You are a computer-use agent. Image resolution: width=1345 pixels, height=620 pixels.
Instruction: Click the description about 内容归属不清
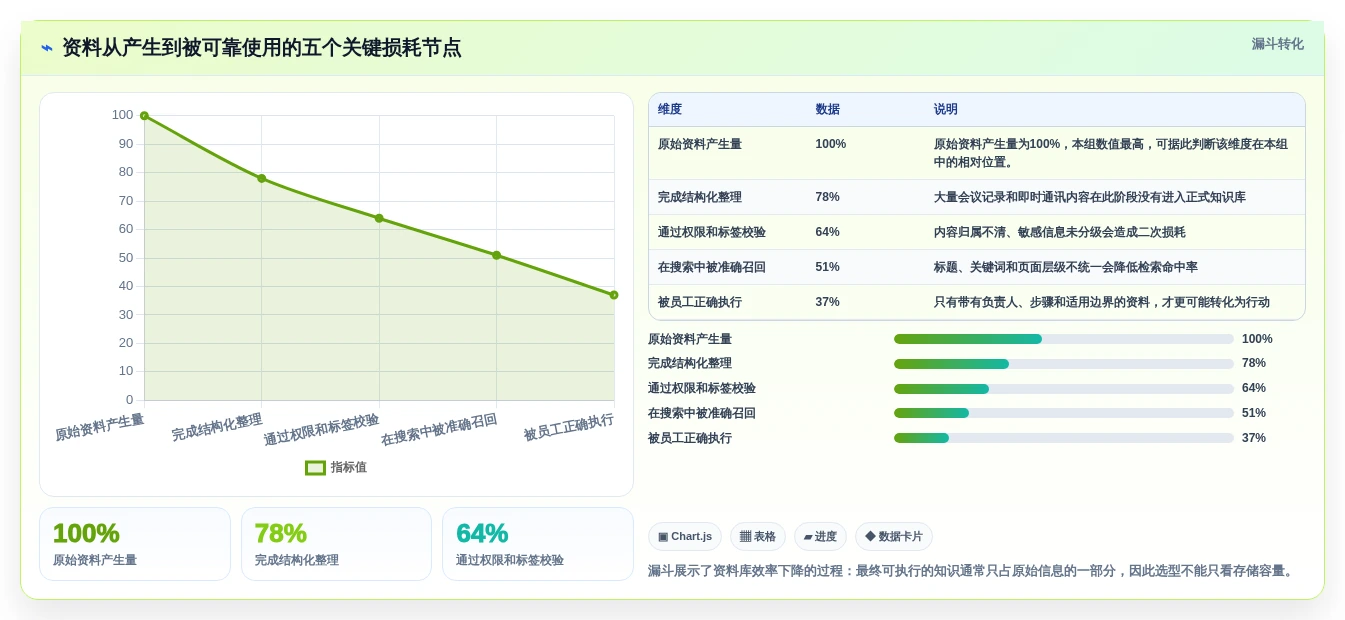point(1060,232)
